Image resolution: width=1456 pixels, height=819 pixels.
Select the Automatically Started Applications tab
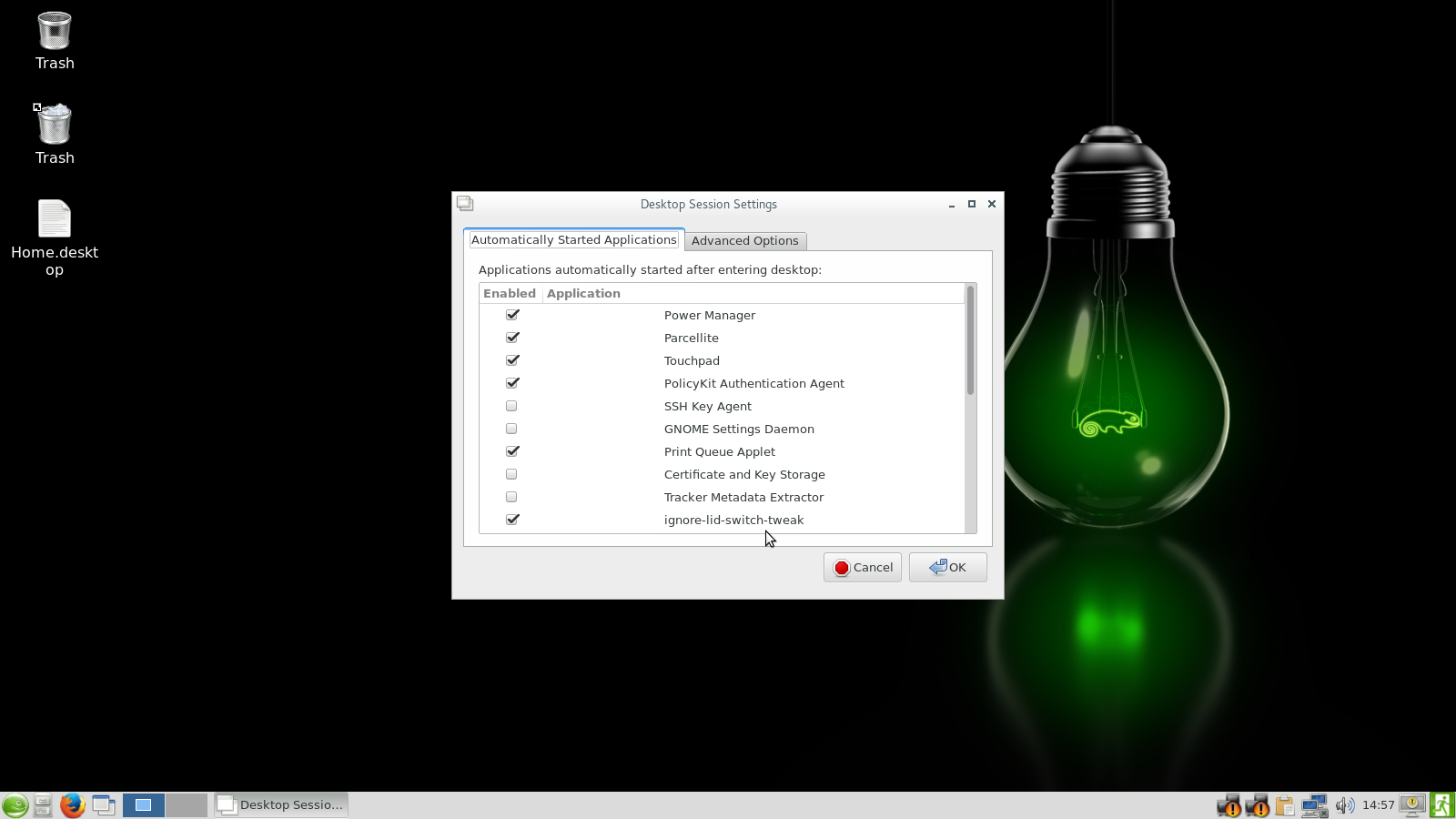(573, 240)
